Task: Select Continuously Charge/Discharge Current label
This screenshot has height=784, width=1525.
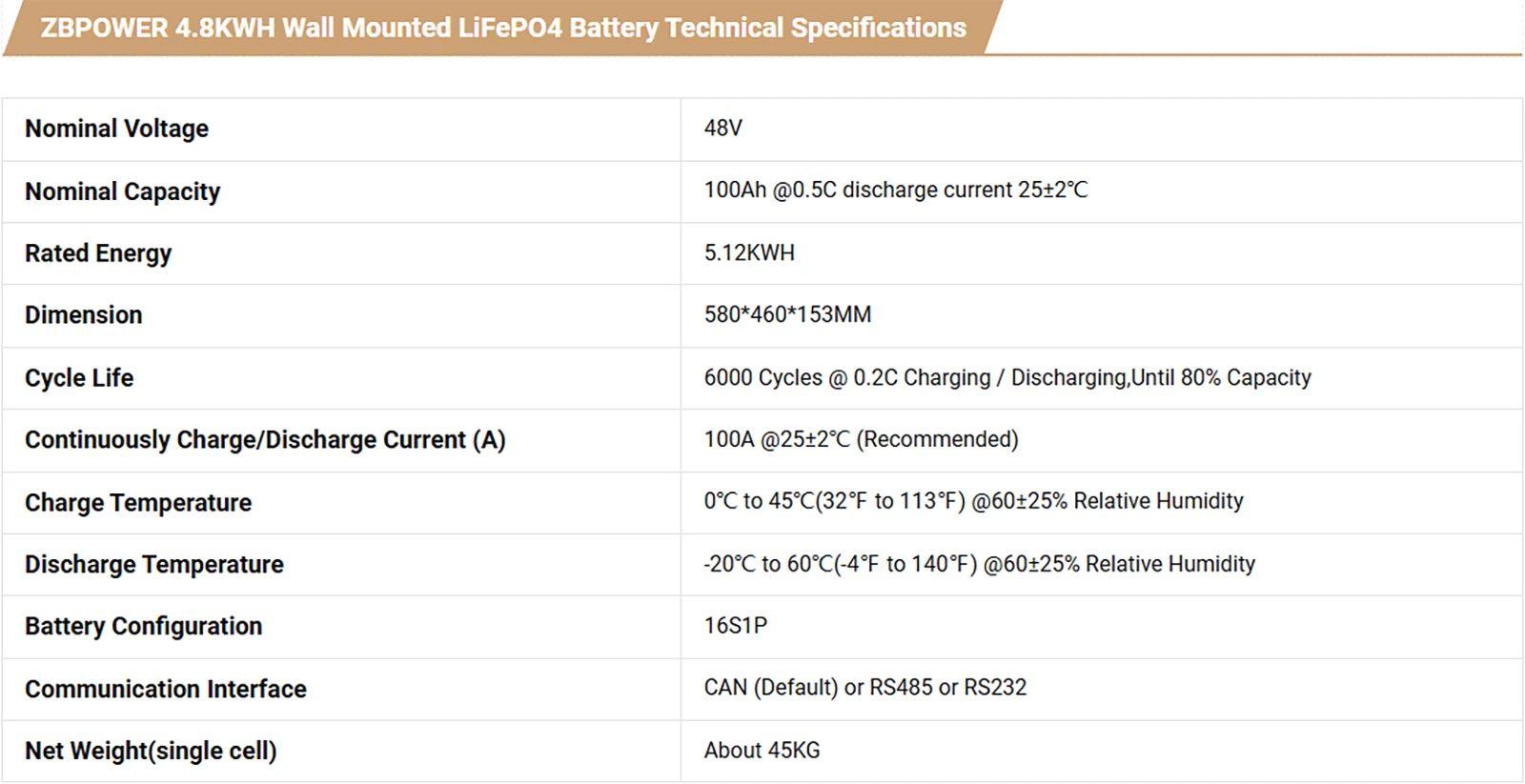Action: click(265, 440)
